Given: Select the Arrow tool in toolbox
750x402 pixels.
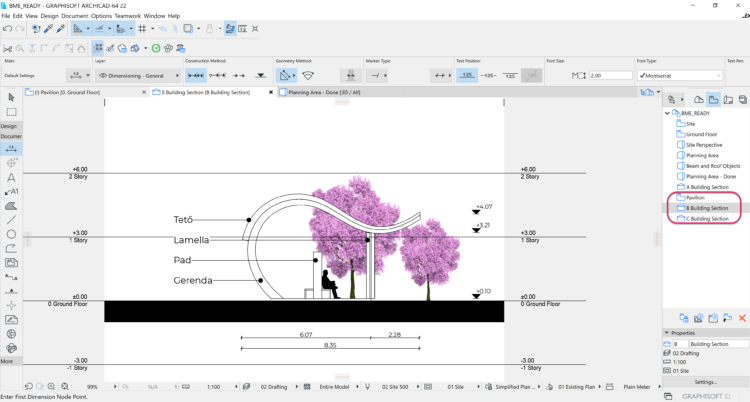Looking at the screenshot, I should 11,97.
